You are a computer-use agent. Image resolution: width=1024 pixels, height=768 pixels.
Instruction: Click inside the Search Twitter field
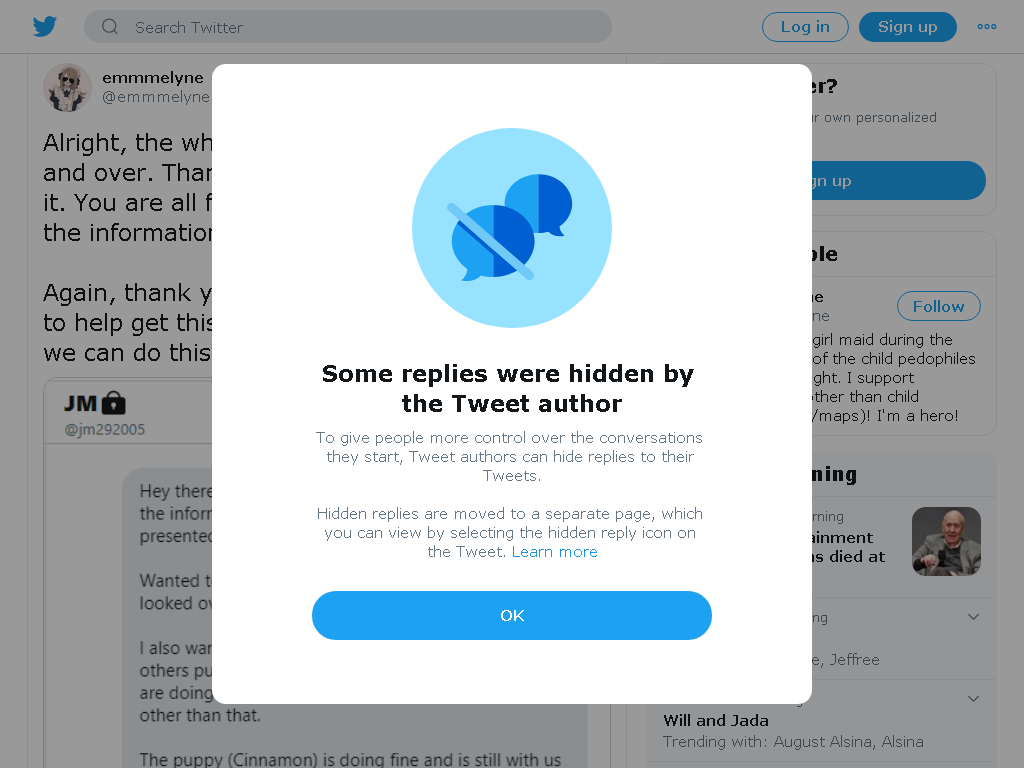[x=347, y=27]
